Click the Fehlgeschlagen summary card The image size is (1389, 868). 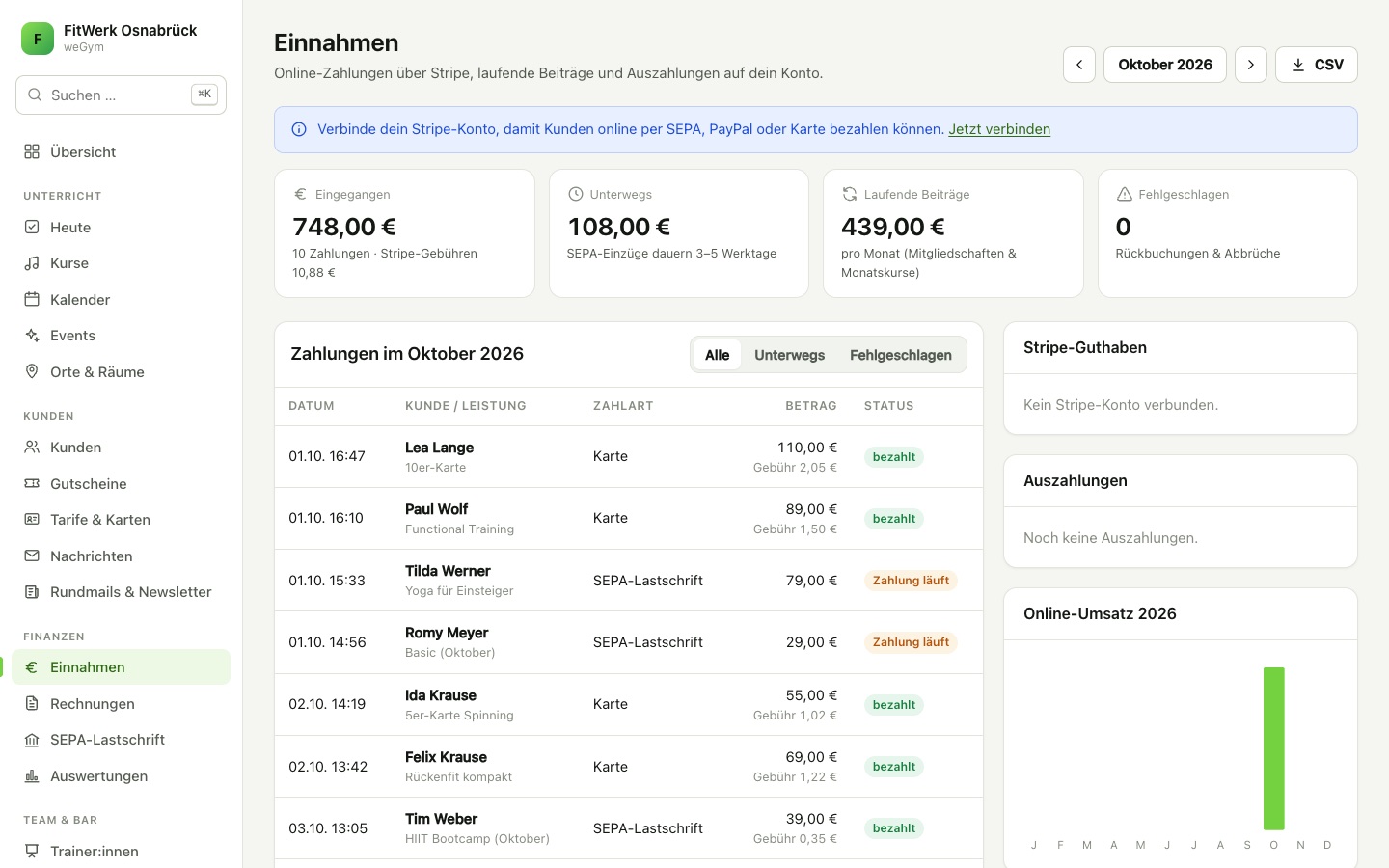click(x=1228, y=233)
